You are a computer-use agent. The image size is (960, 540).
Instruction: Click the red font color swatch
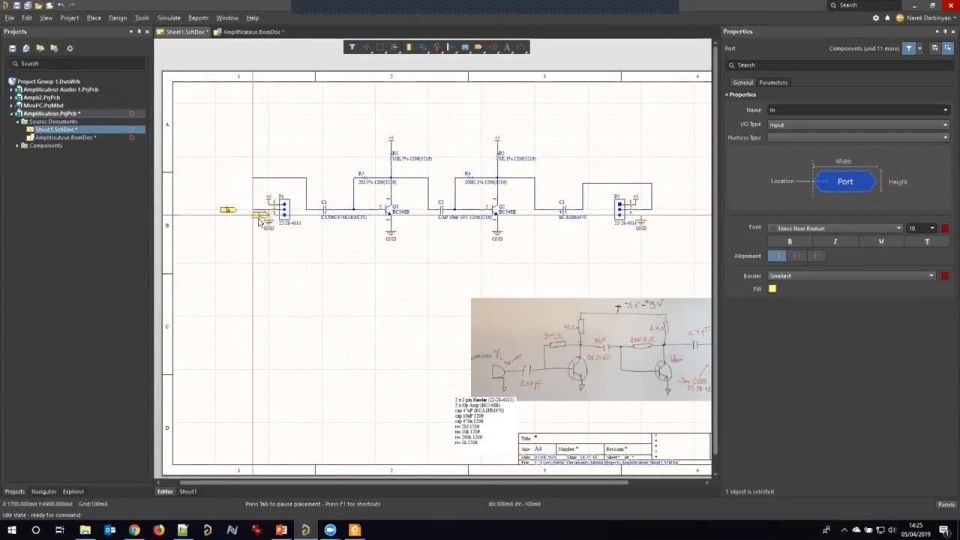(x=945, y=228)
